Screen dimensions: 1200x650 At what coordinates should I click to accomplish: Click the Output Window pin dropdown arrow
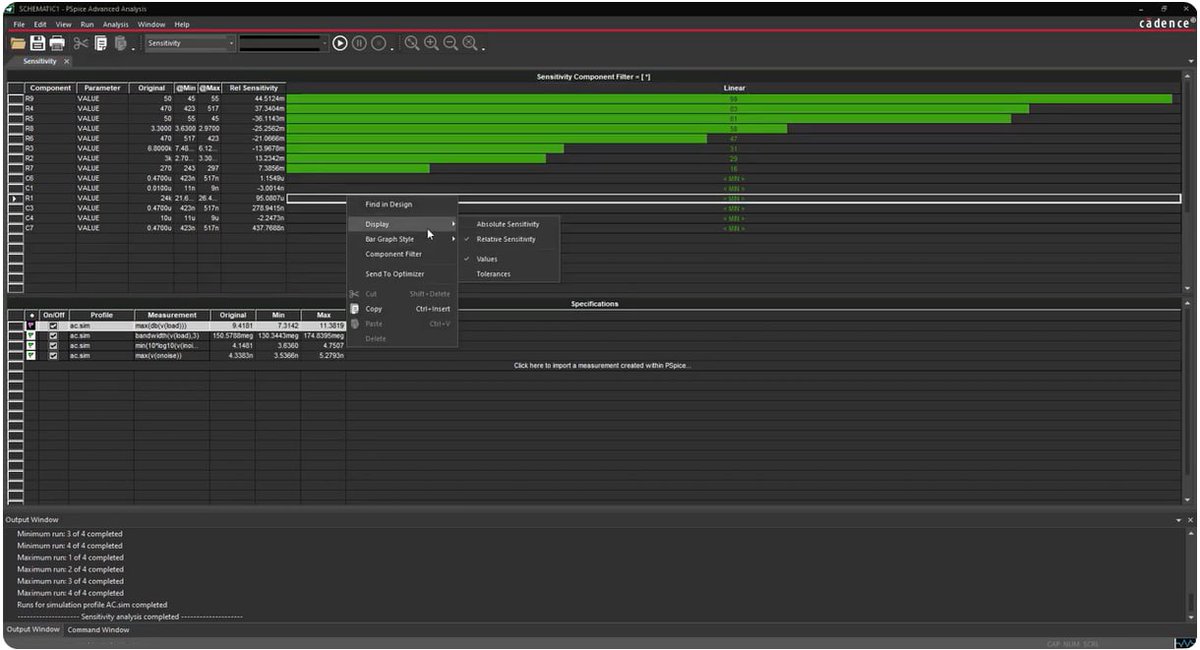[x=1177, y=520]
